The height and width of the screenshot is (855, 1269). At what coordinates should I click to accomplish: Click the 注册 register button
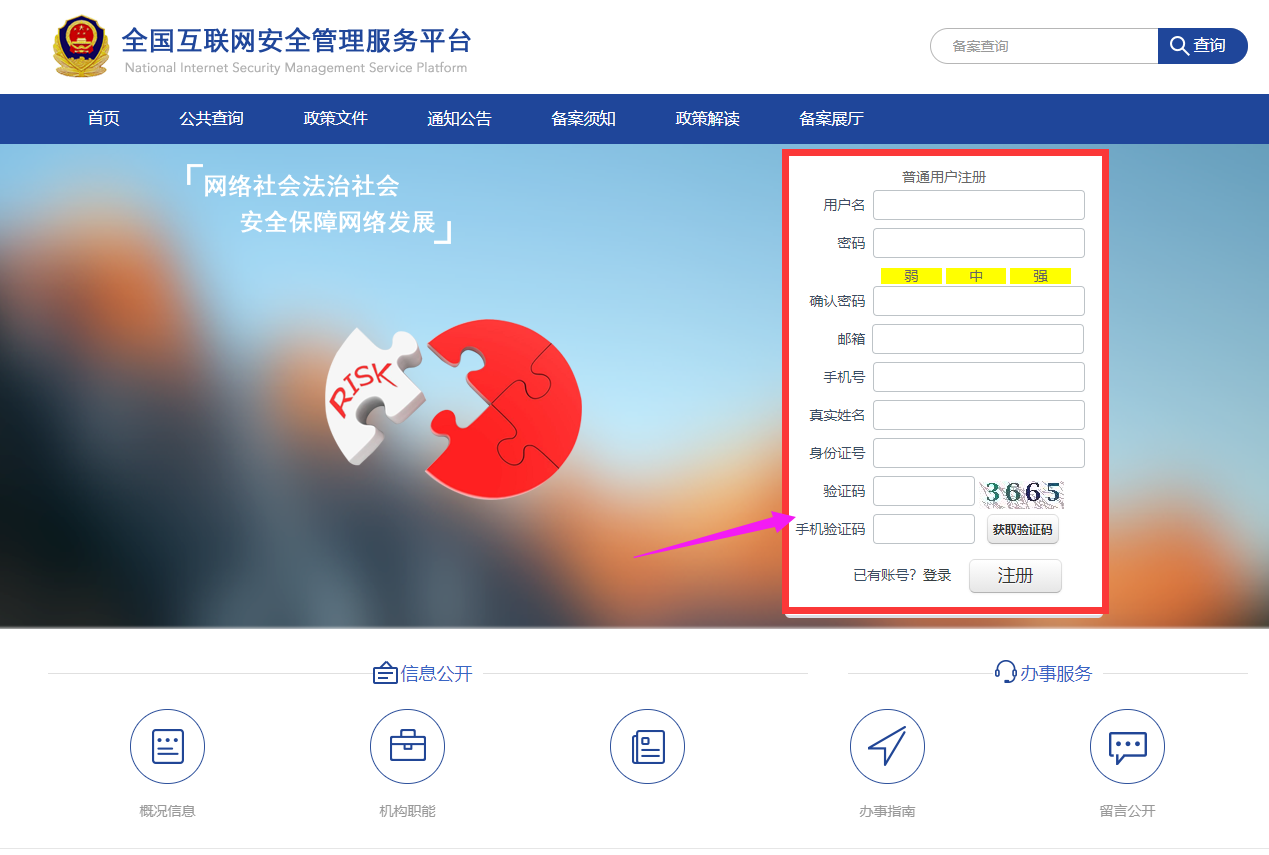pos(1015,576)
